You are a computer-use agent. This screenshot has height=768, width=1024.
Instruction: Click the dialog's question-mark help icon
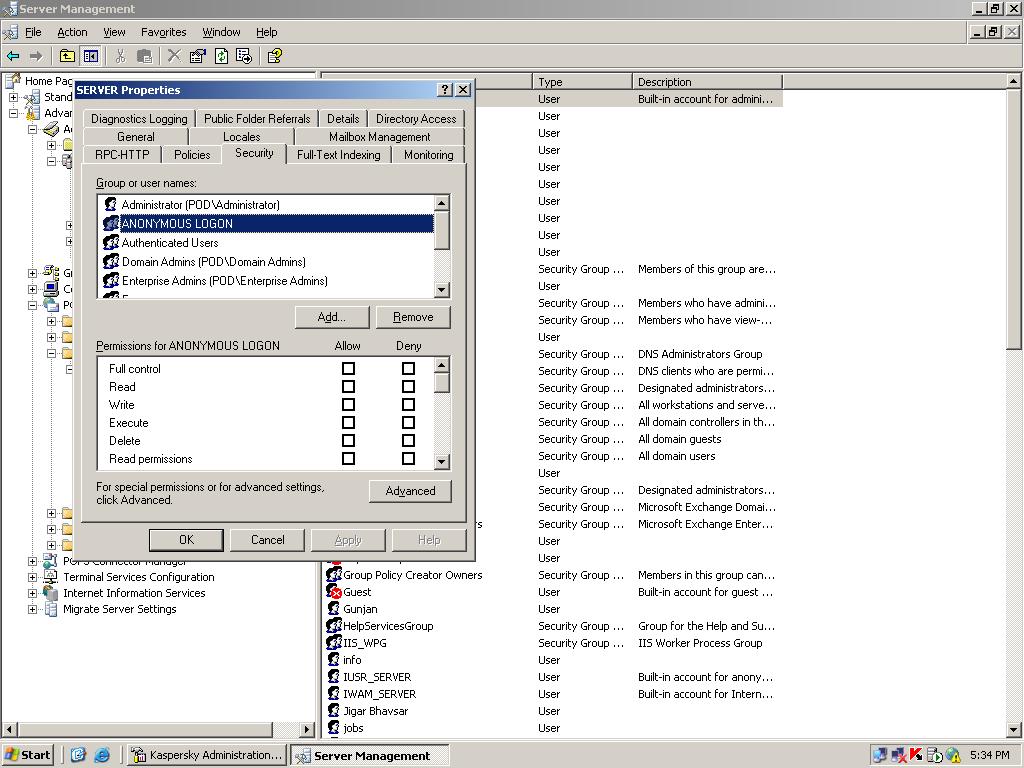(445, 90)
